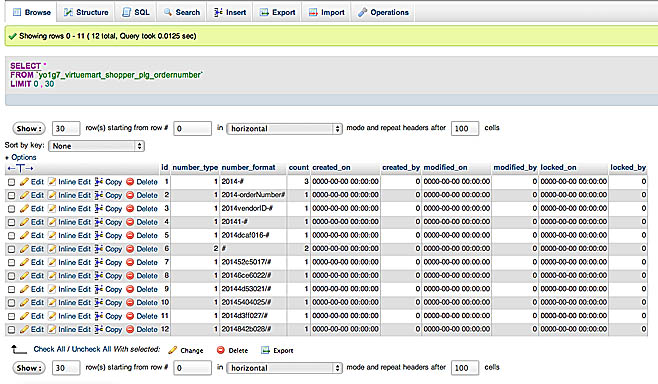The image size is (658, 384).
Task: Click the Copy icon for row 3
Action: click(x=99, y=209)
